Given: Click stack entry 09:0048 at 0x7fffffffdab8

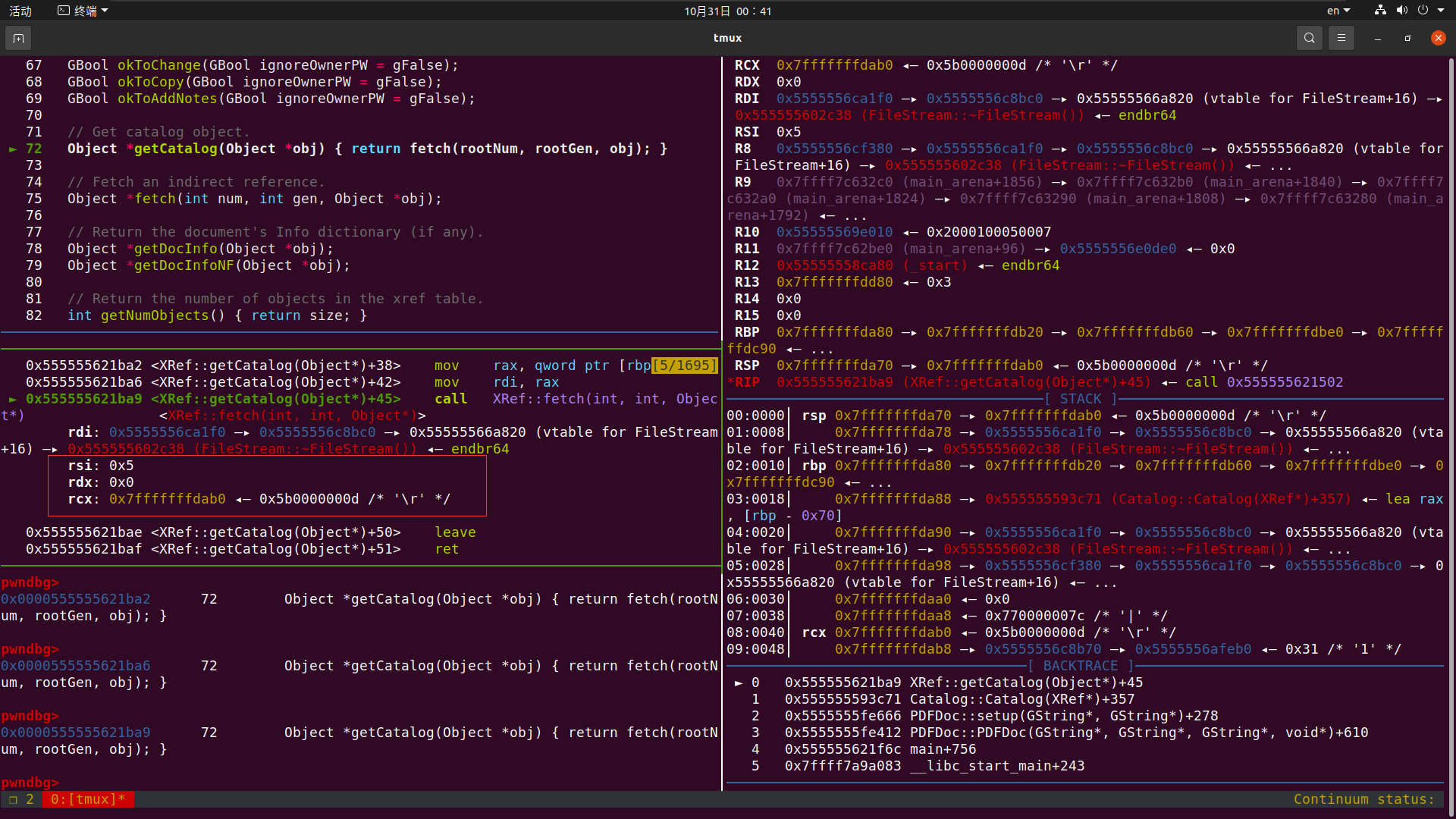Looking at the screenshot, I should click(1064, 649).
